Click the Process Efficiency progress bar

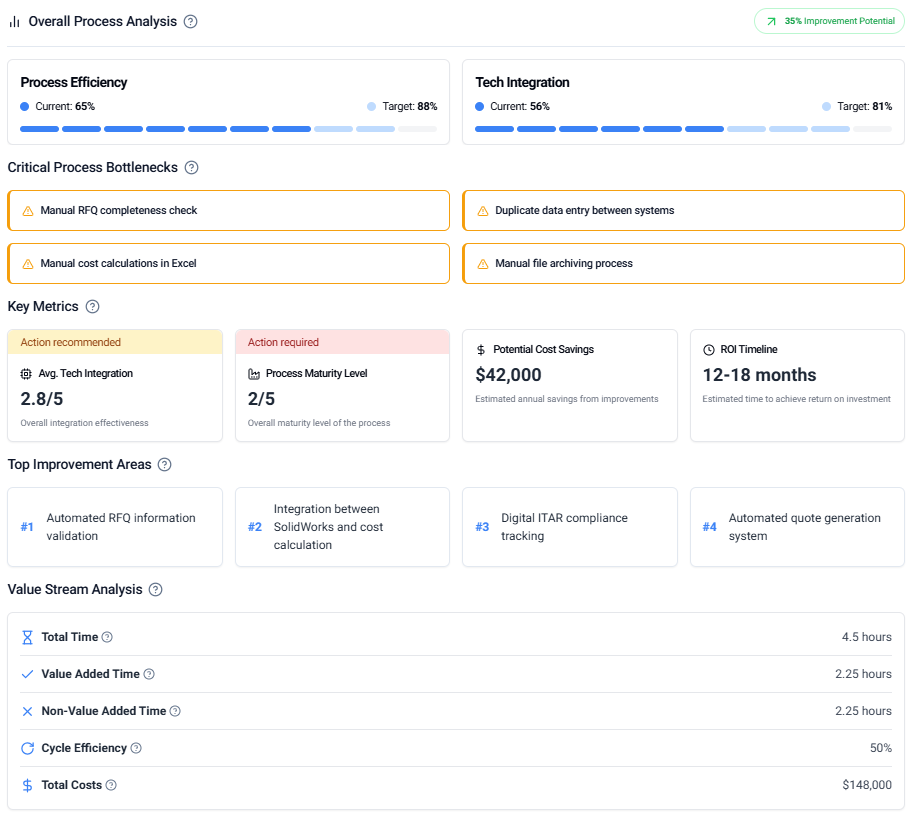point(228,129)
